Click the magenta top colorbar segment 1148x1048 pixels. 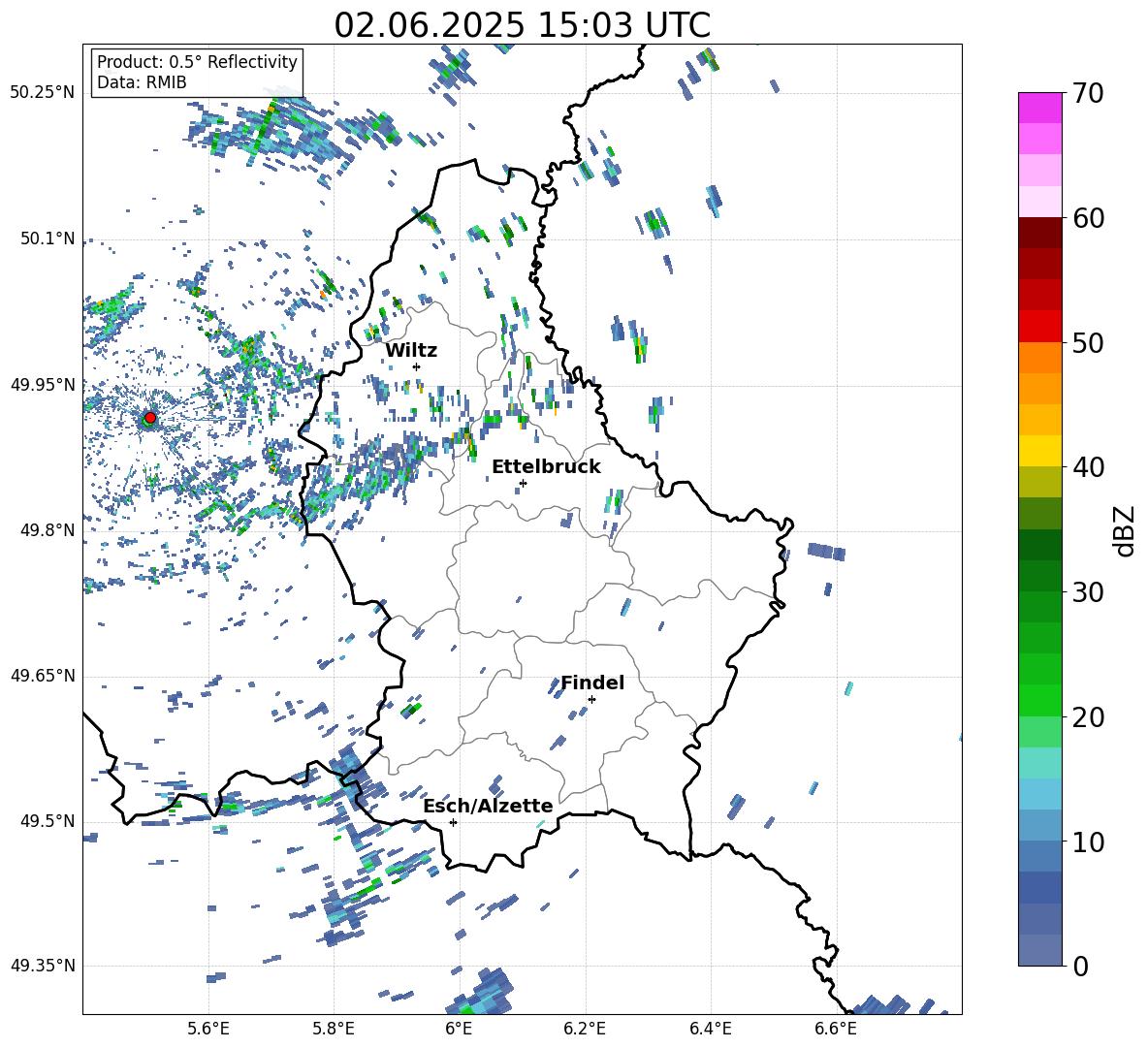1039,108
